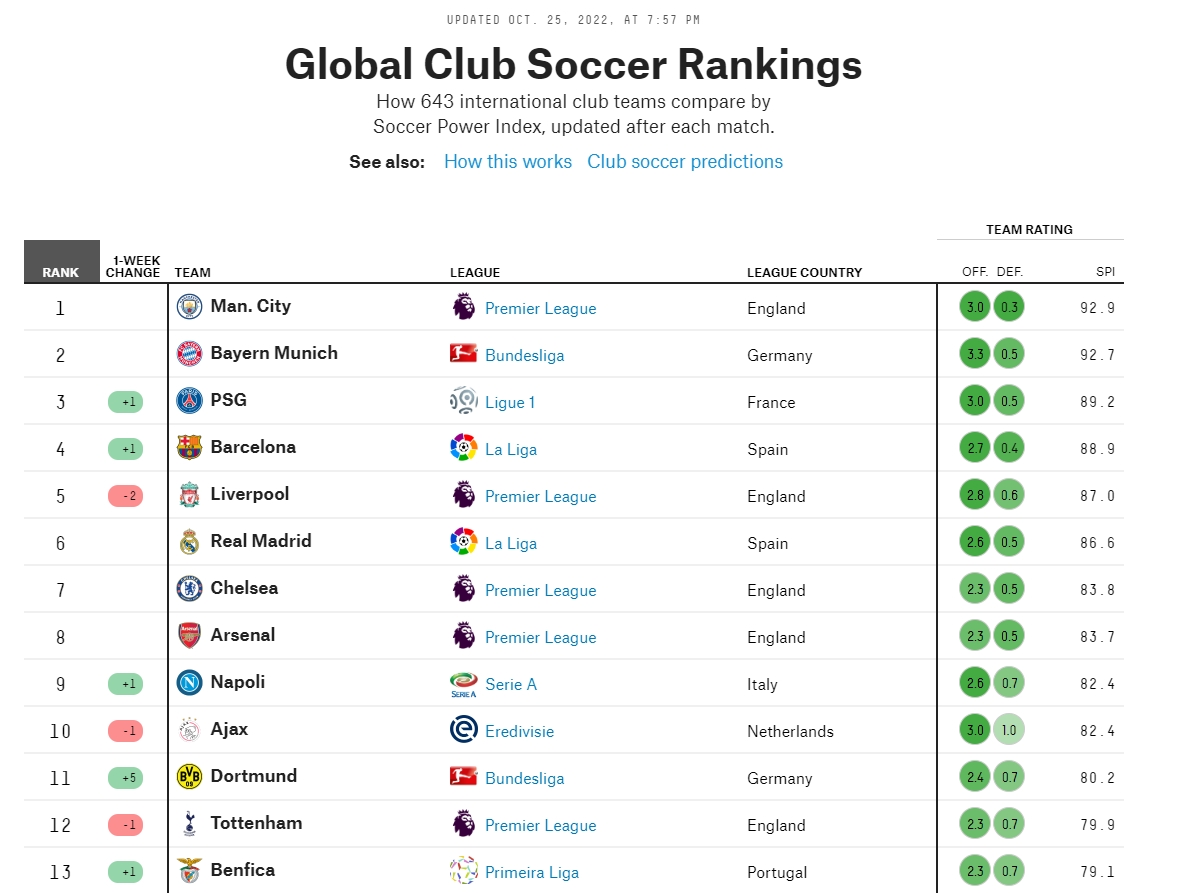Click the Dortmund BVB crest
1197x893 pixels.
pos(189,777)
